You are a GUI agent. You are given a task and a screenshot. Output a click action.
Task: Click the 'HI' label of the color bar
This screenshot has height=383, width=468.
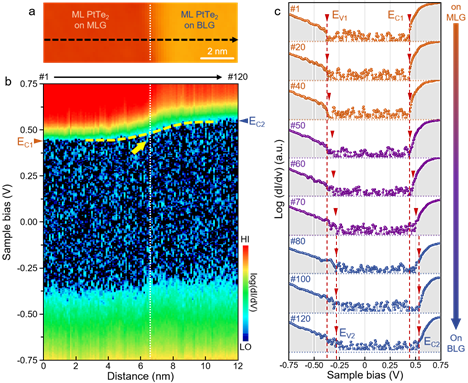pos(245,240)
